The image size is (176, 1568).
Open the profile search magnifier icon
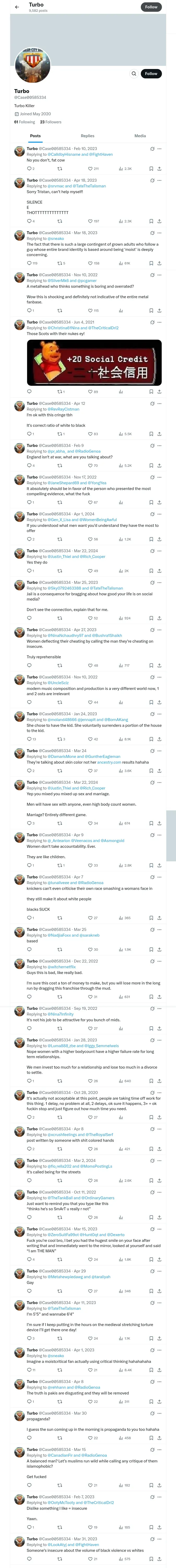[x=133, y=74]
